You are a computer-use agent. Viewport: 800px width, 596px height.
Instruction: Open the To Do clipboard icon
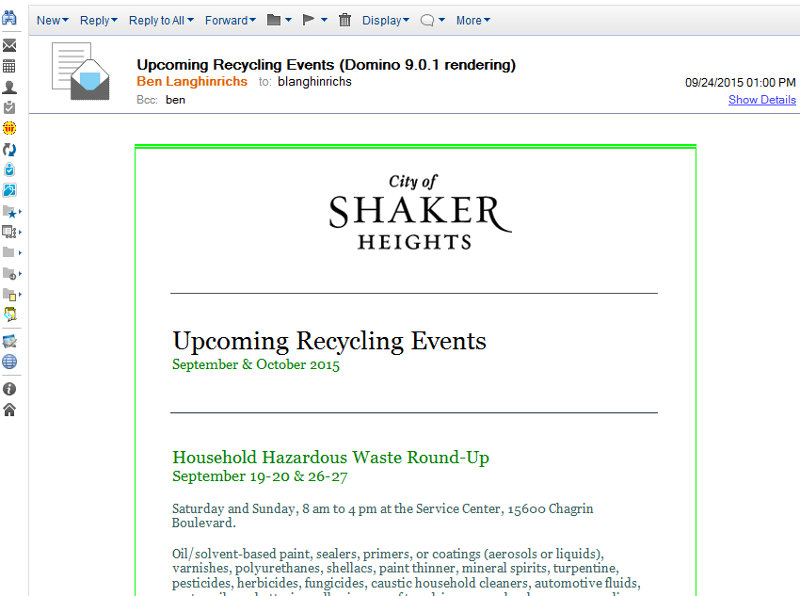point(9,107)
